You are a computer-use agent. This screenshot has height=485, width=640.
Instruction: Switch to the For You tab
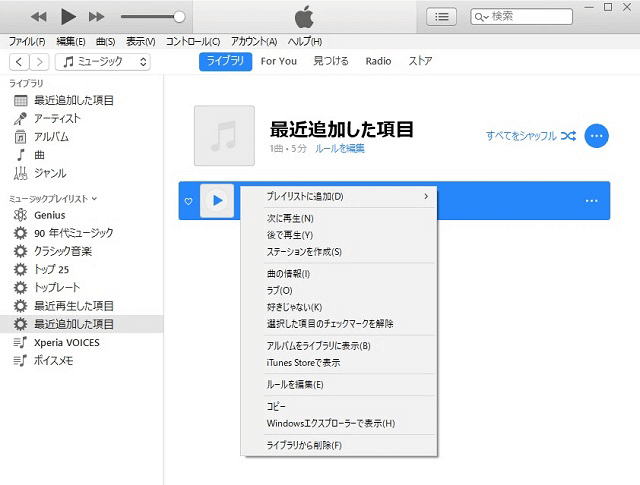(278, 61)
